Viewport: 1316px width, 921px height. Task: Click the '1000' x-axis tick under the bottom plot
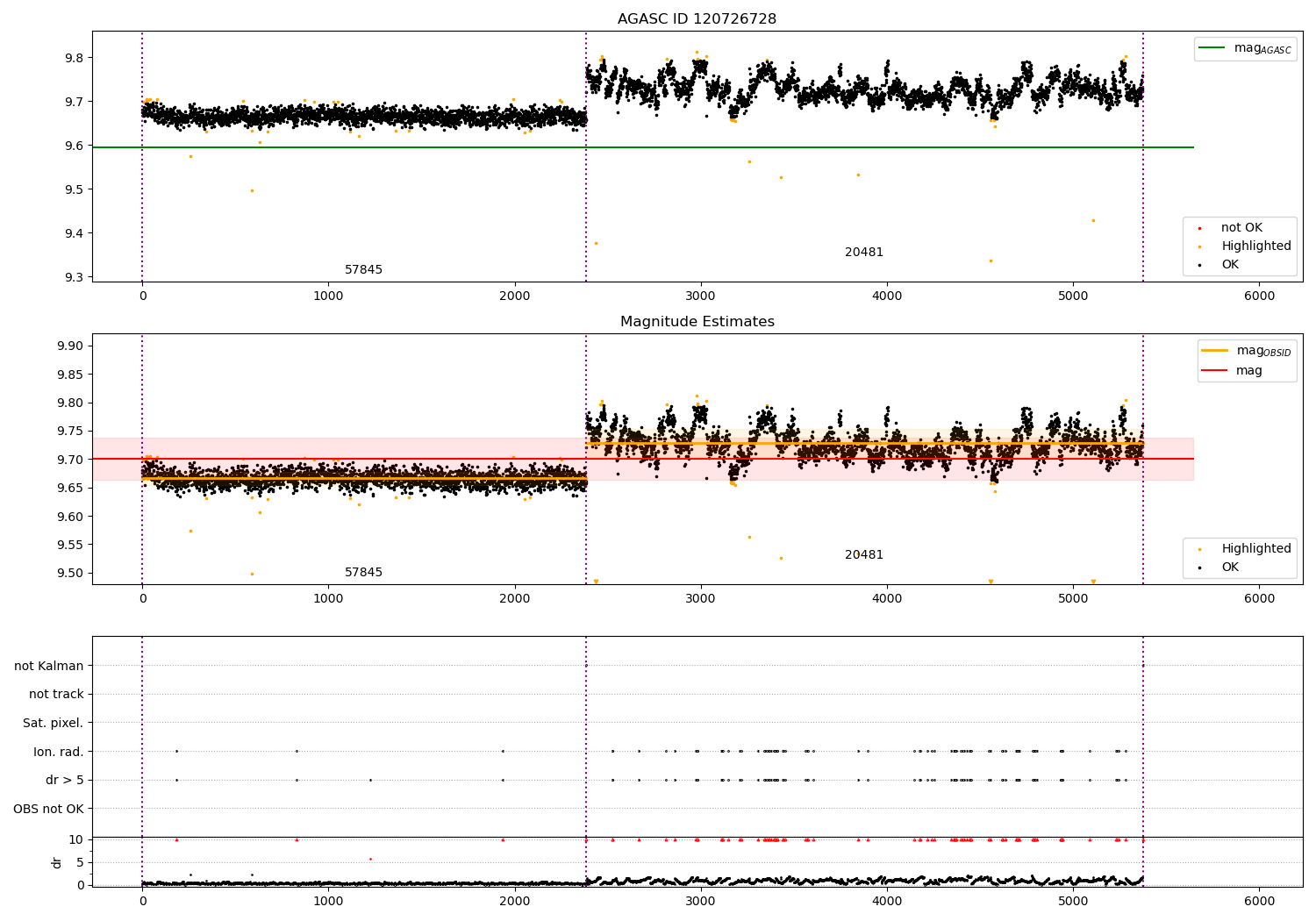point(328,901)
